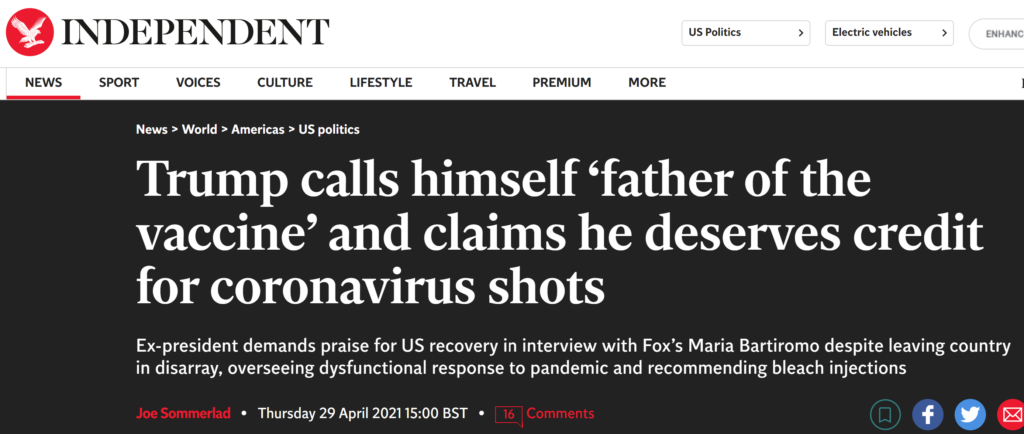Bookmark this article
The width and height of the screenshot is (1024, 434).
pos(883,413)
